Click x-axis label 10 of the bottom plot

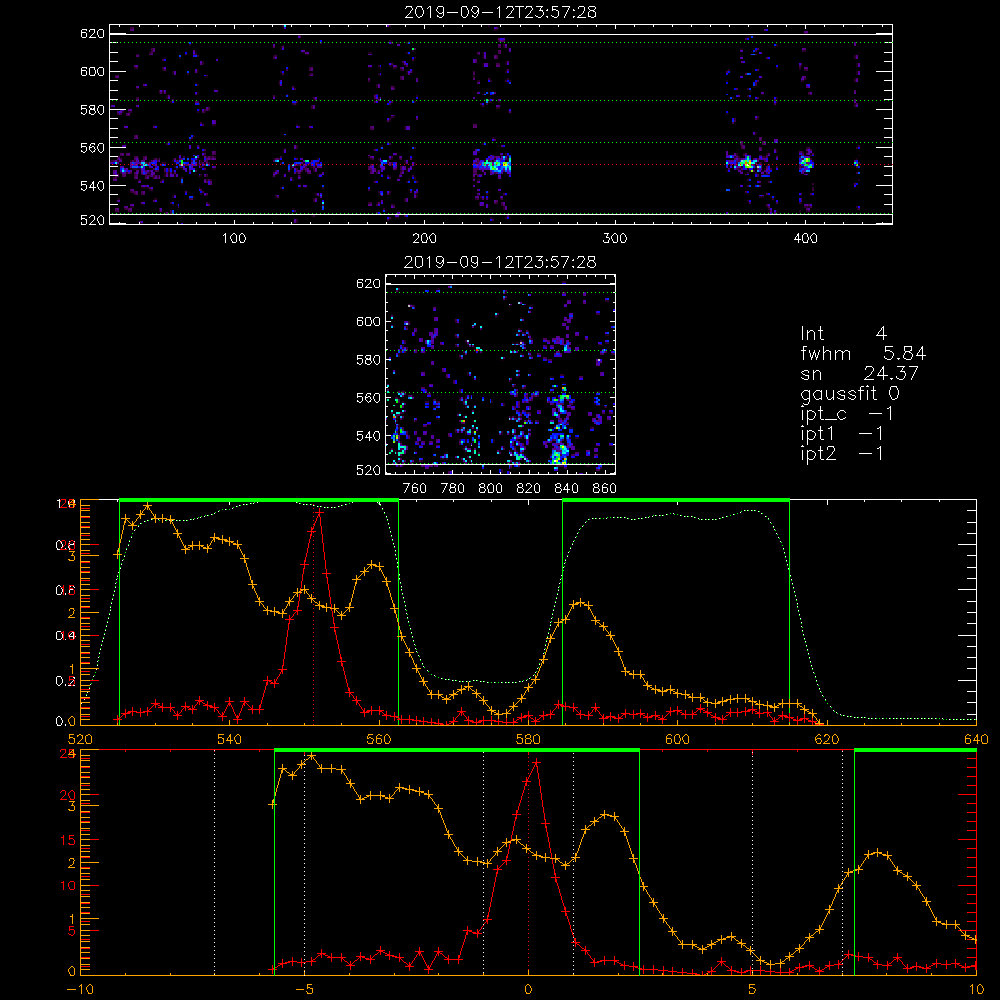pos(976,990)
